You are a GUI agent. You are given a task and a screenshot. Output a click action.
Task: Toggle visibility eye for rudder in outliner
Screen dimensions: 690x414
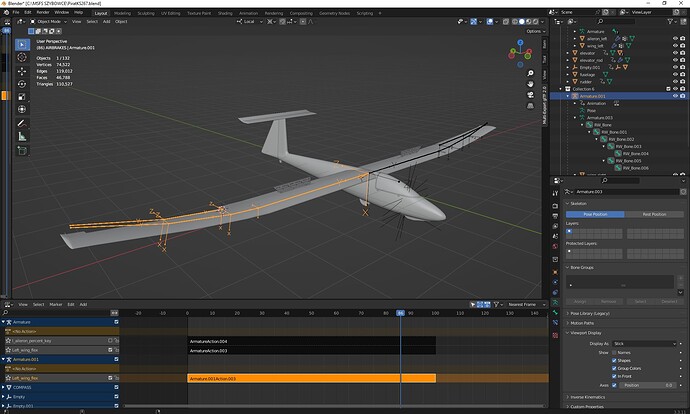(675, 81)
